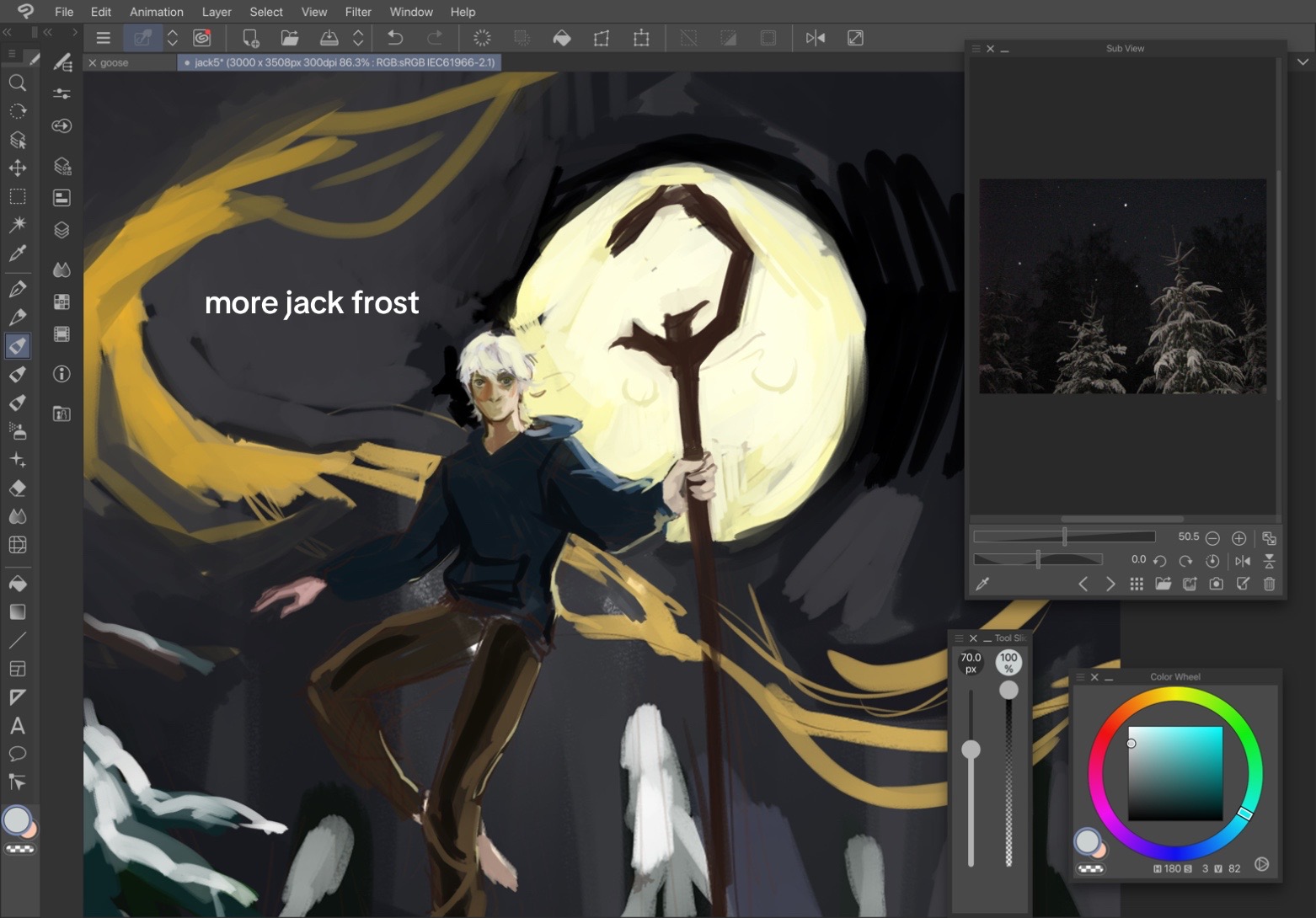Expand the up-down arrows beside the touch gesture icon
Viewport: 1316px width, 918px height.
(x=172, y=38)
